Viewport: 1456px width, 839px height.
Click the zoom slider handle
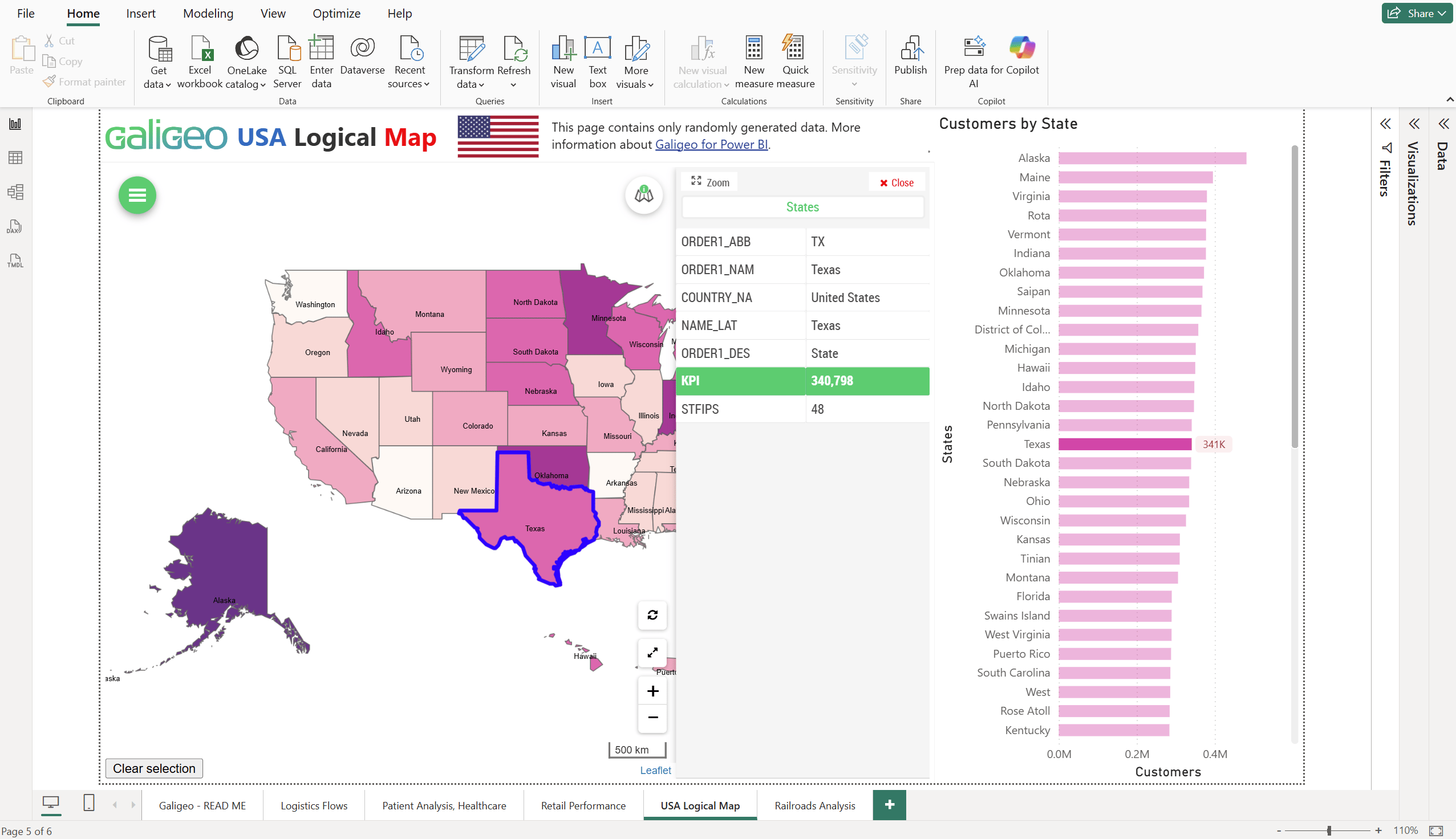click(1329, 830)
